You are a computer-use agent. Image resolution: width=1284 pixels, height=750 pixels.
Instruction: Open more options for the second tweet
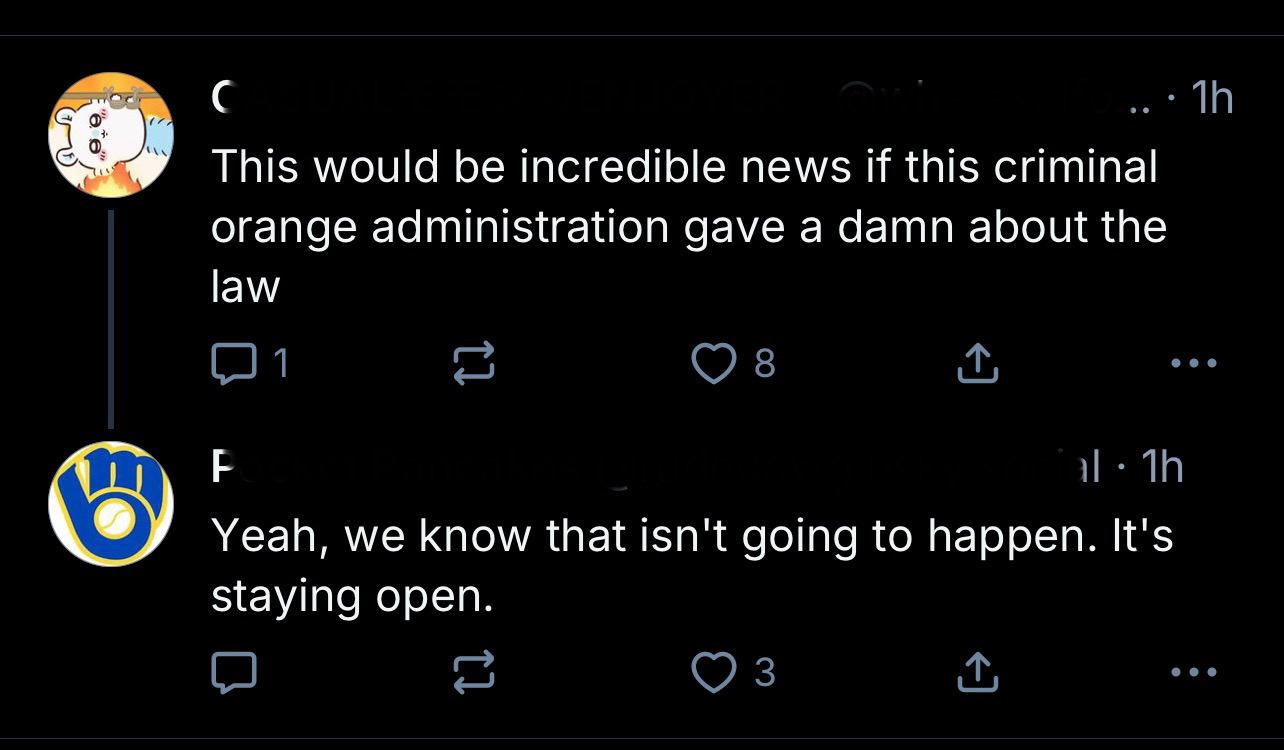(x=1195, y=672)
